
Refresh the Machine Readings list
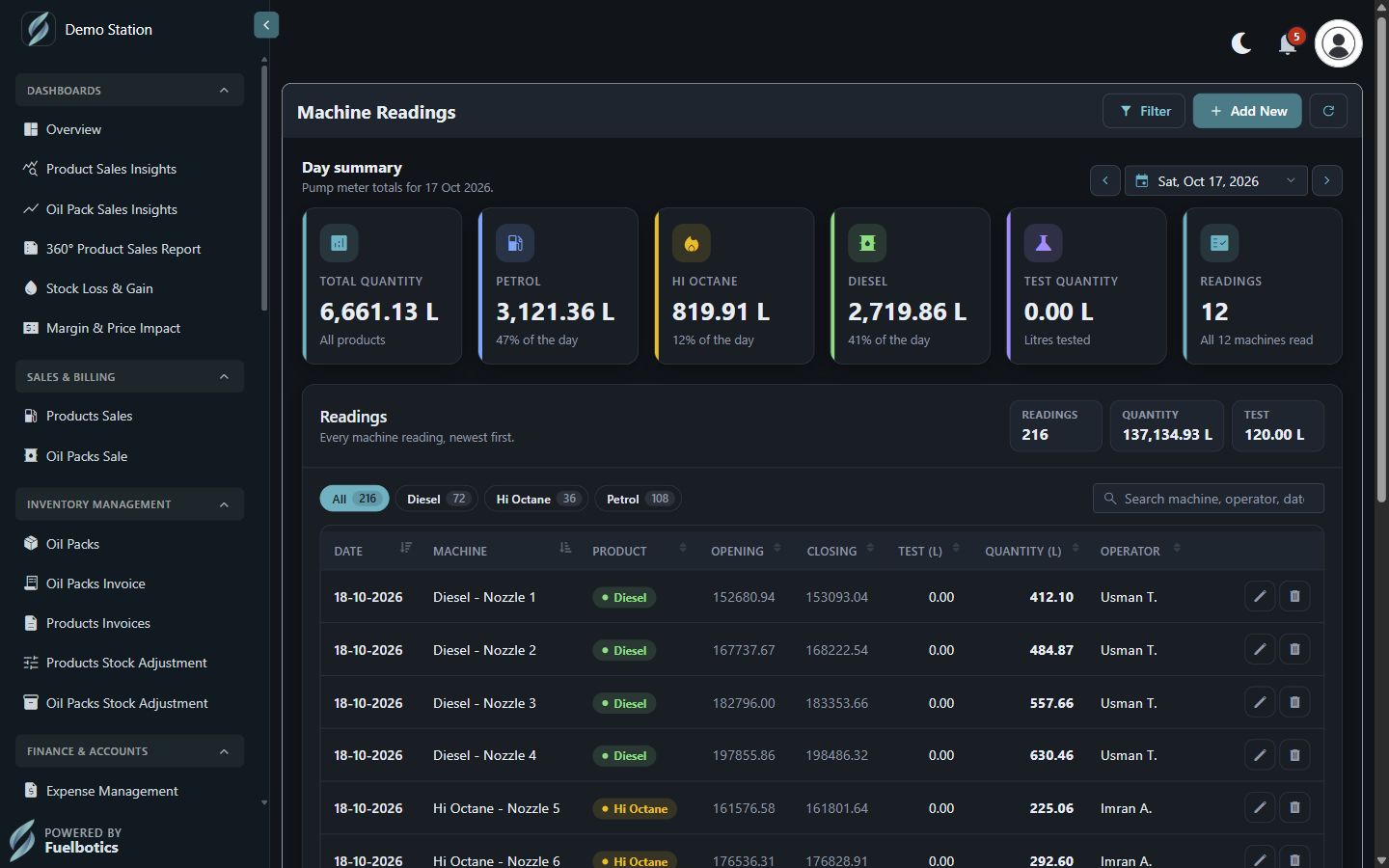coord(1328,111)
